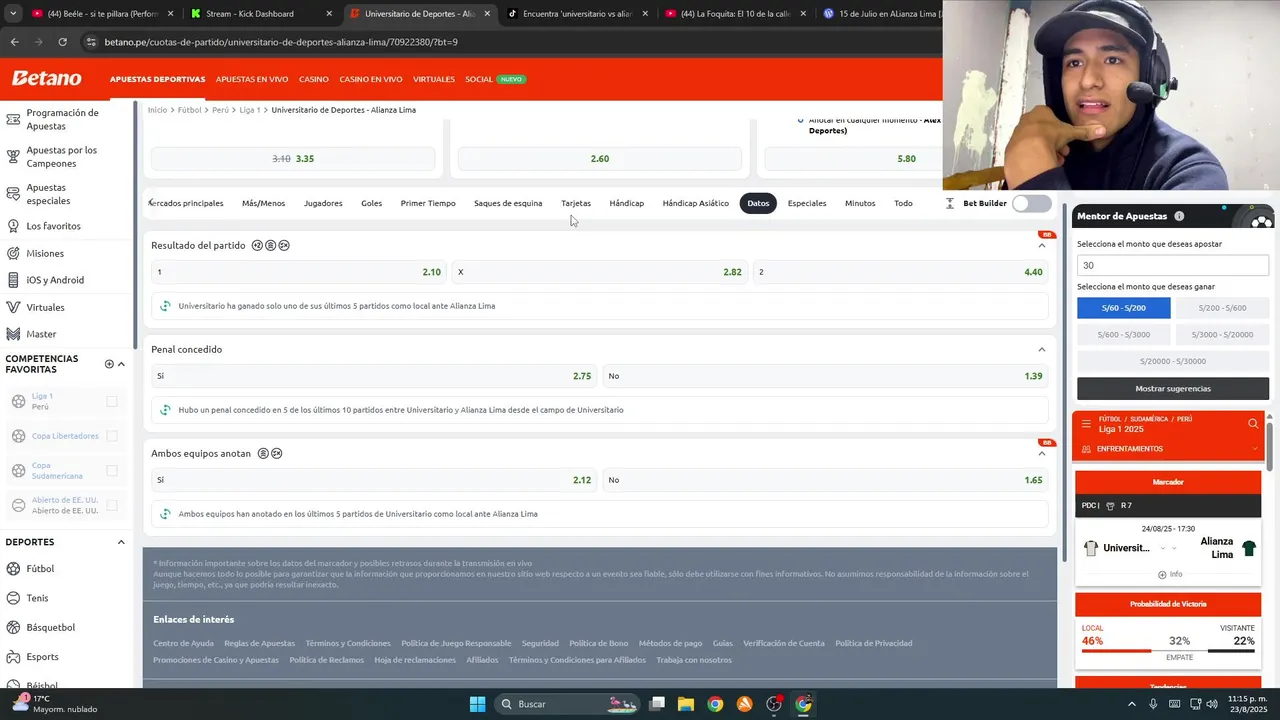Image resolution: width=1280 pixels, height=720 pixels.
Task: Open the Tarjetas market tab
Action: point(576,203)
